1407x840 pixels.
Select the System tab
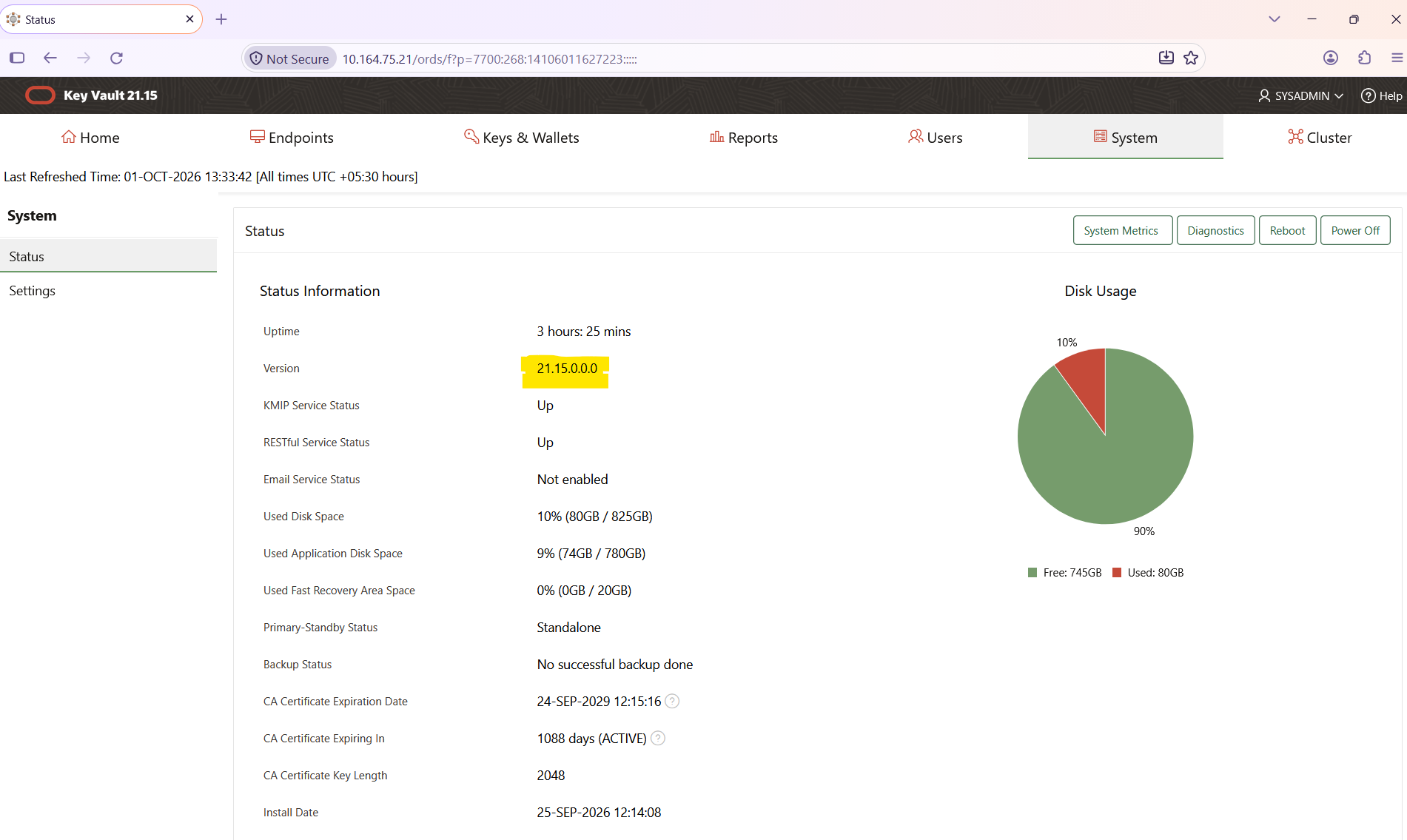coord(1125,138)
